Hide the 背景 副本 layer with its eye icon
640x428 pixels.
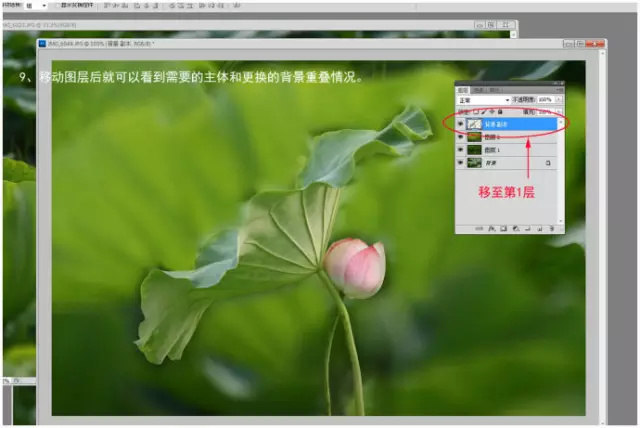coord(460,124)
